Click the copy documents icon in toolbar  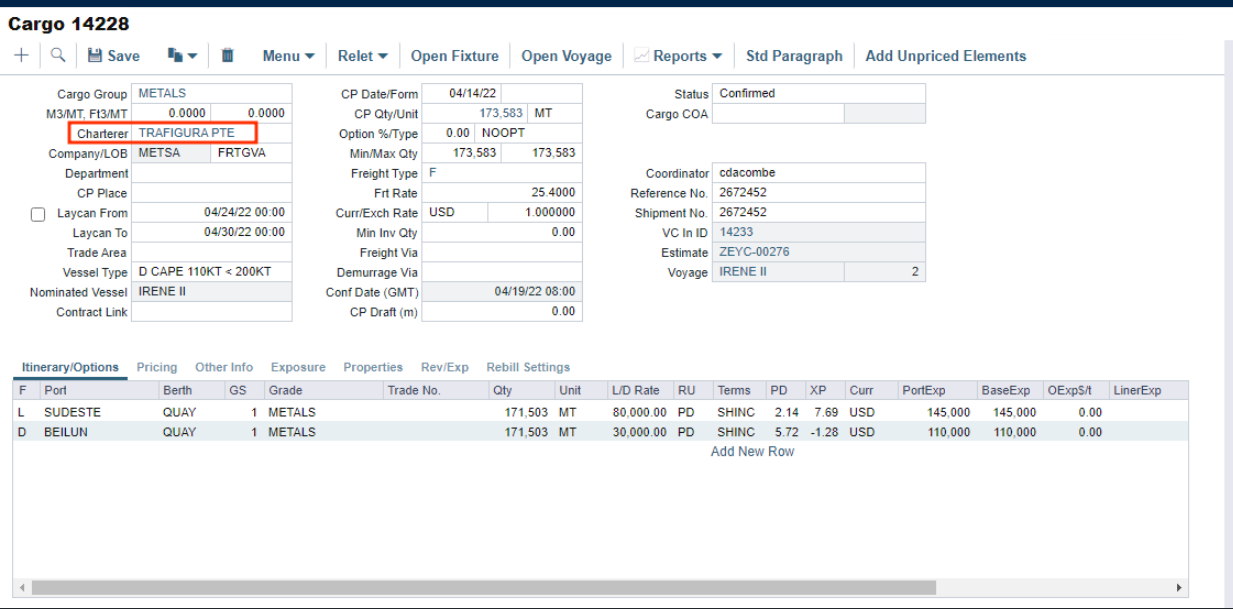(x=175, y=56)
